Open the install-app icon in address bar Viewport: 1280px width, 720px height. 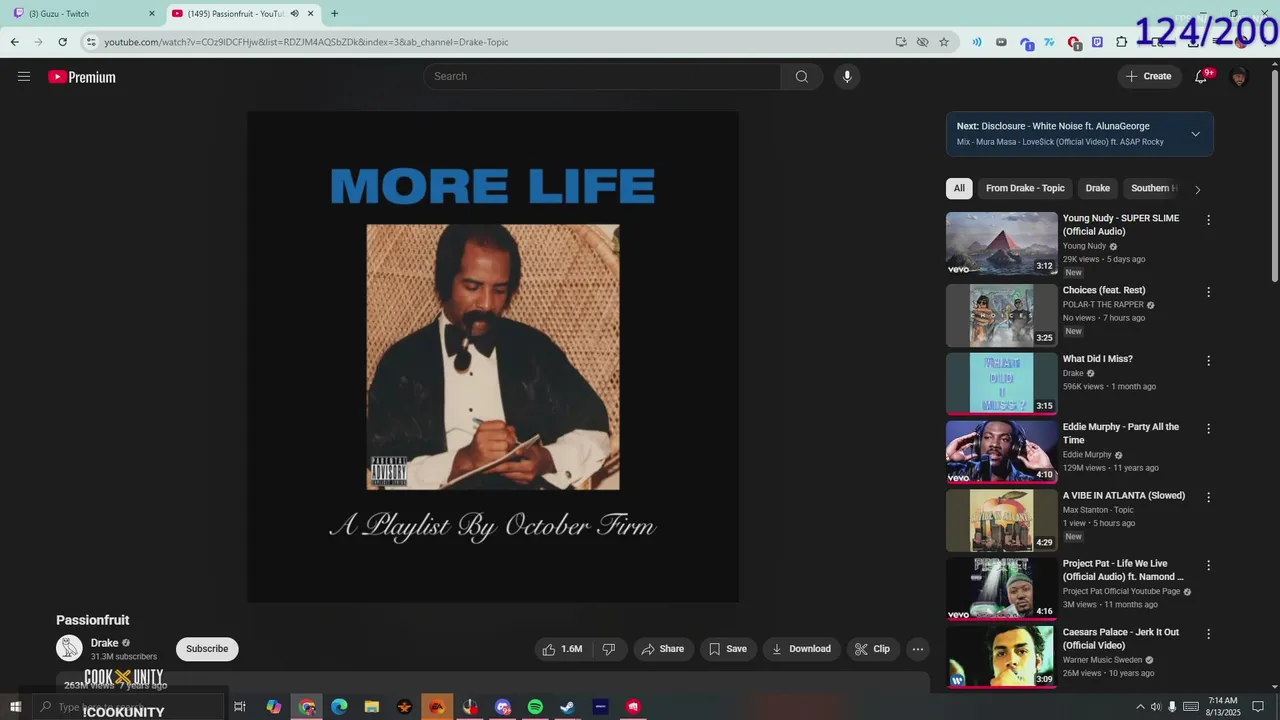[901, 42]
